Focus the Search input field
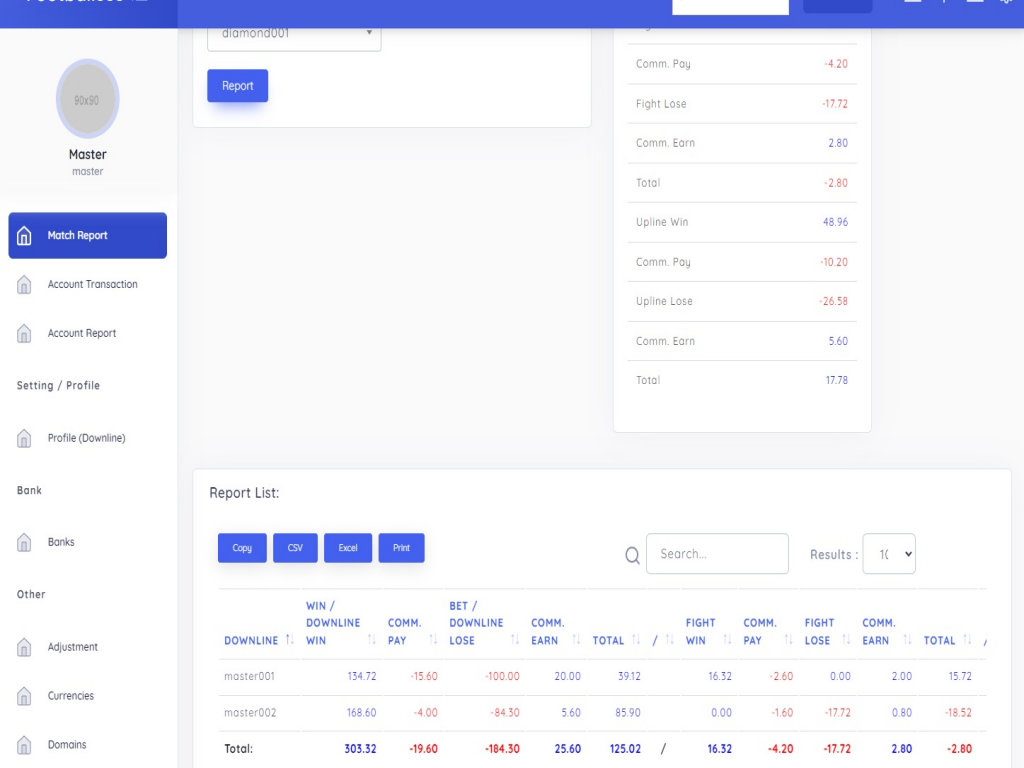The height and width of the screenshot is (768, 1024). pos(717,554)
